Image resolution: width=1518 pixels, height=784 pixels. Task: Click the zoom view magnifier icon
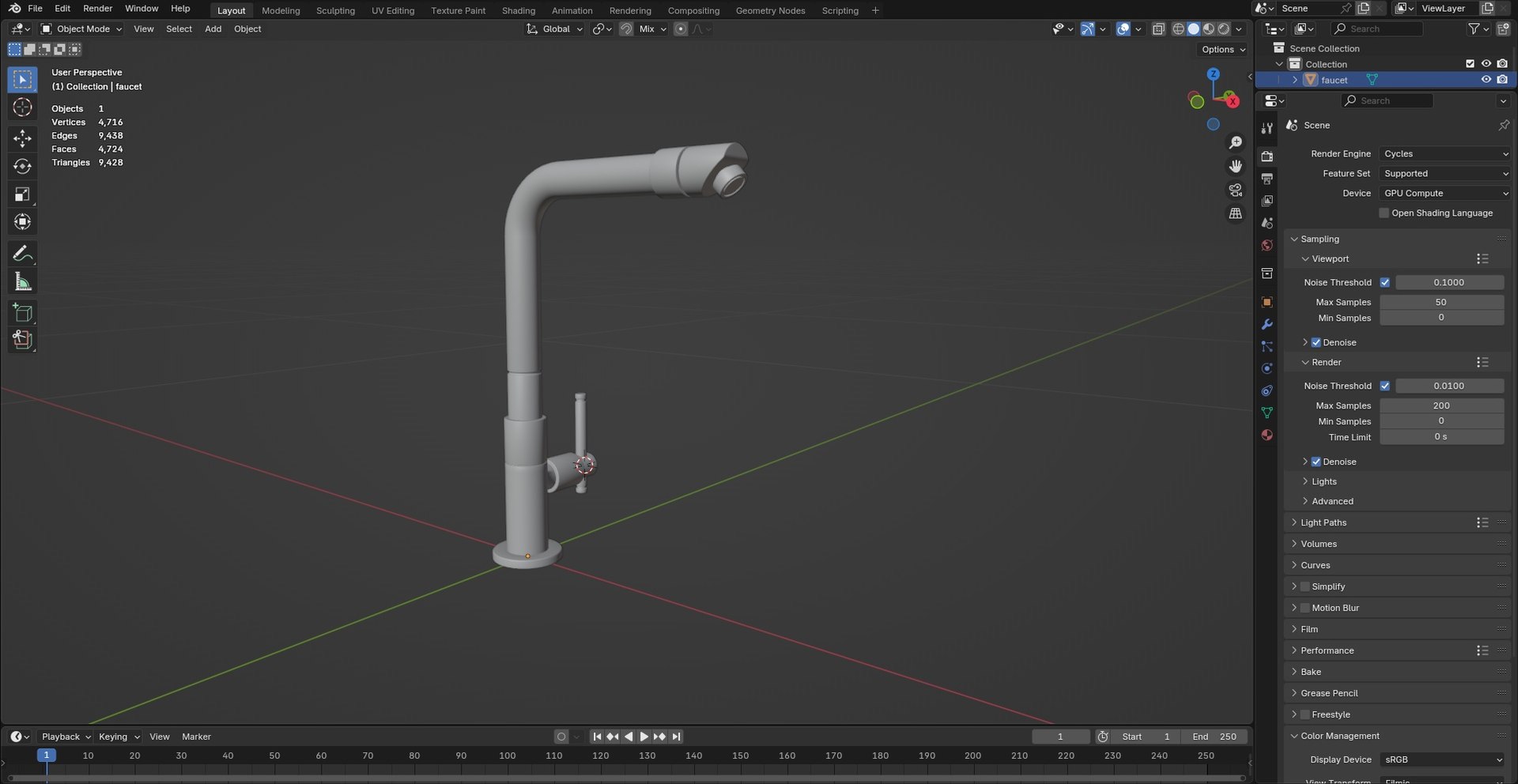[1235, 142]
